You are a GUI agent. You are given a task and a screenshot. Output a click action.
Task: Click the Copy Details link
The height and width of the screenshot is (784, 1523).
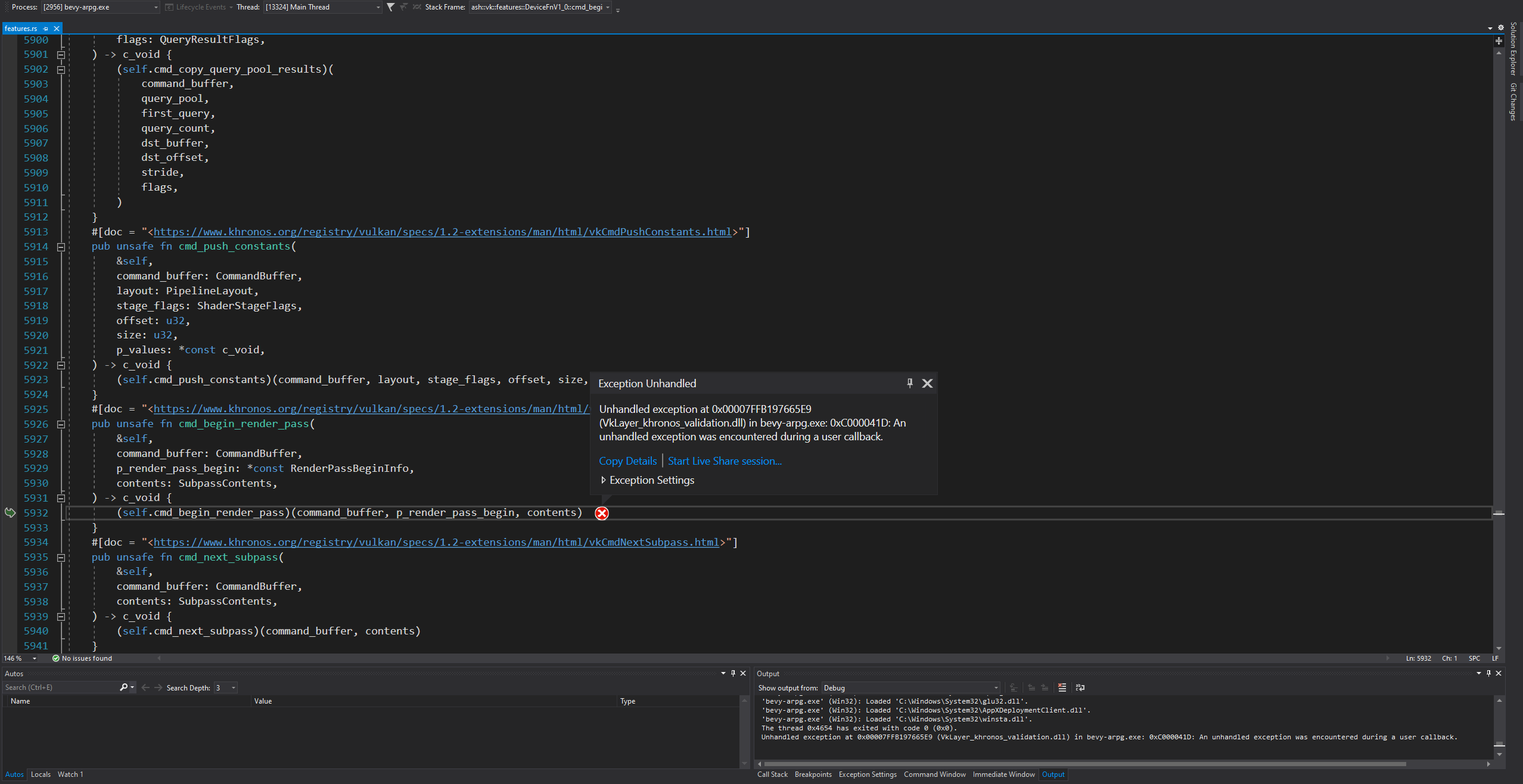coord(627,461)
